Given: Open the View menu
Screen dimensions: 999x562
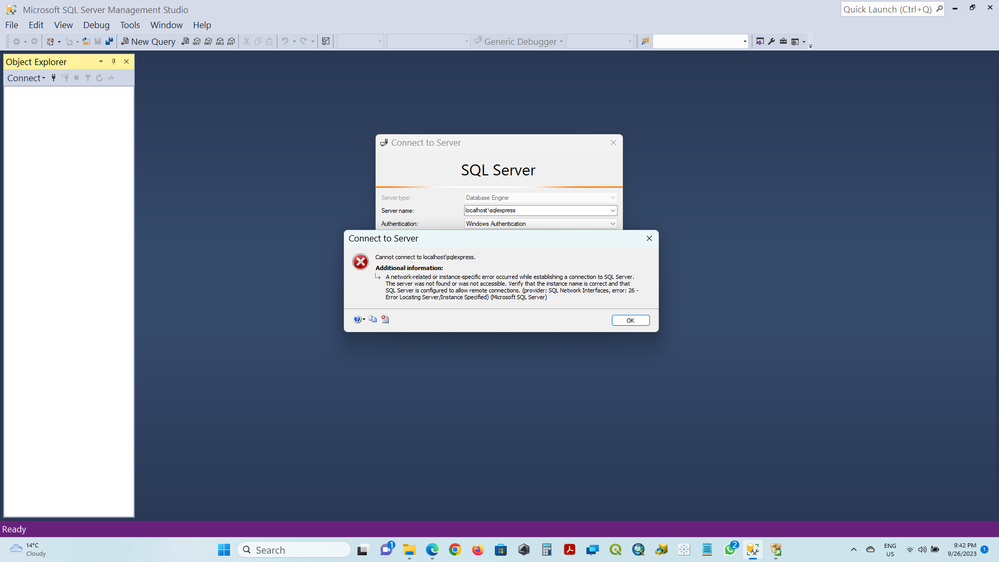Looking at the screenshot, I should coord(63,25).
